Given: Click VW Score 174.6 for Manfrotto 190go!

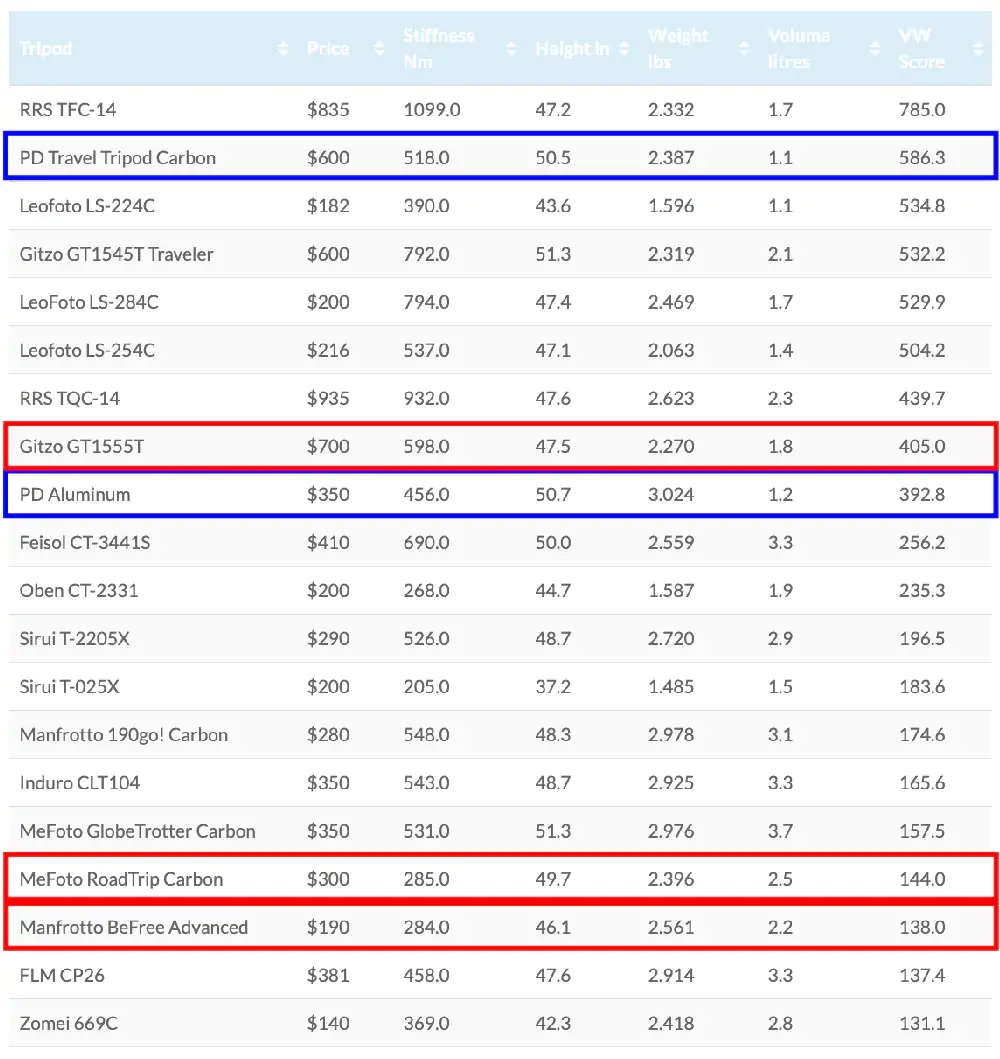Looking at the screenshot, I should pos(922,735).
